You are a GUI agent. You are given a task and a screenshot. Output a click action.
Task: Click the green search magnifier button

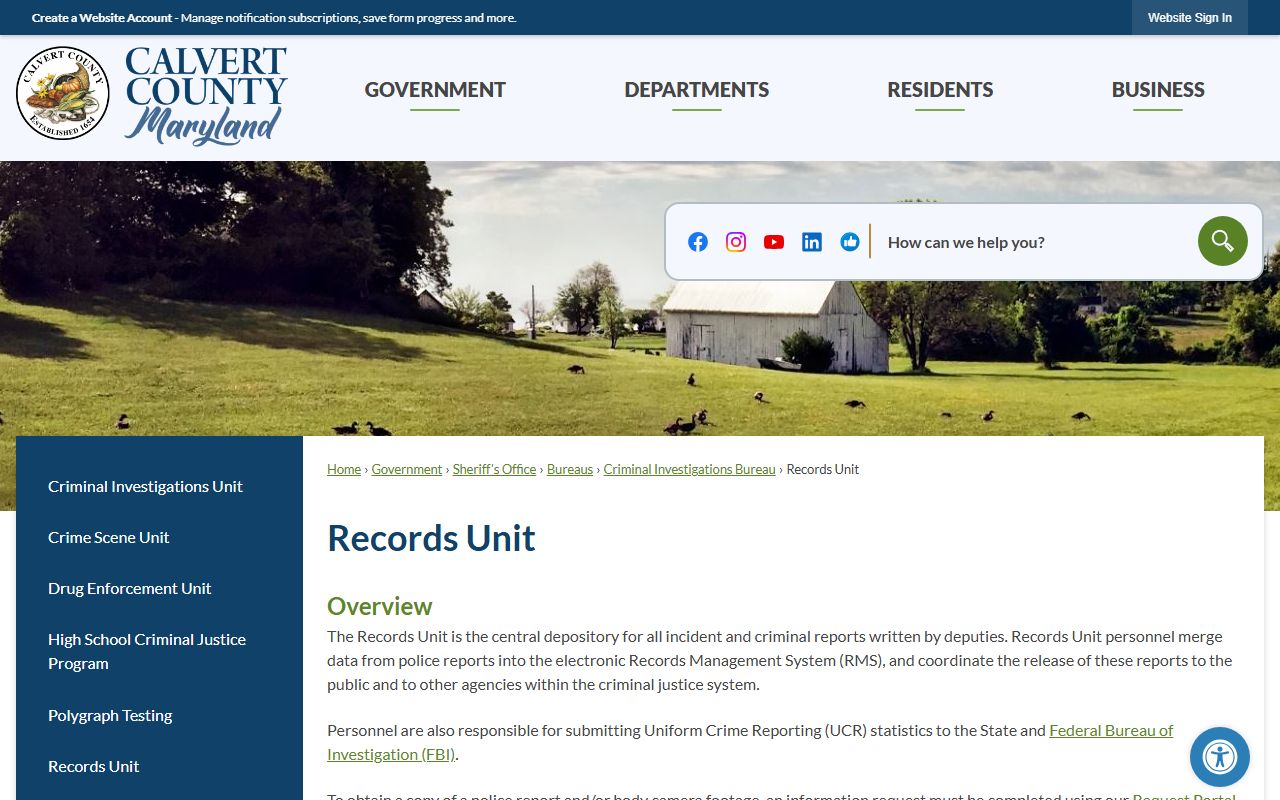[x=1223, y=241]
